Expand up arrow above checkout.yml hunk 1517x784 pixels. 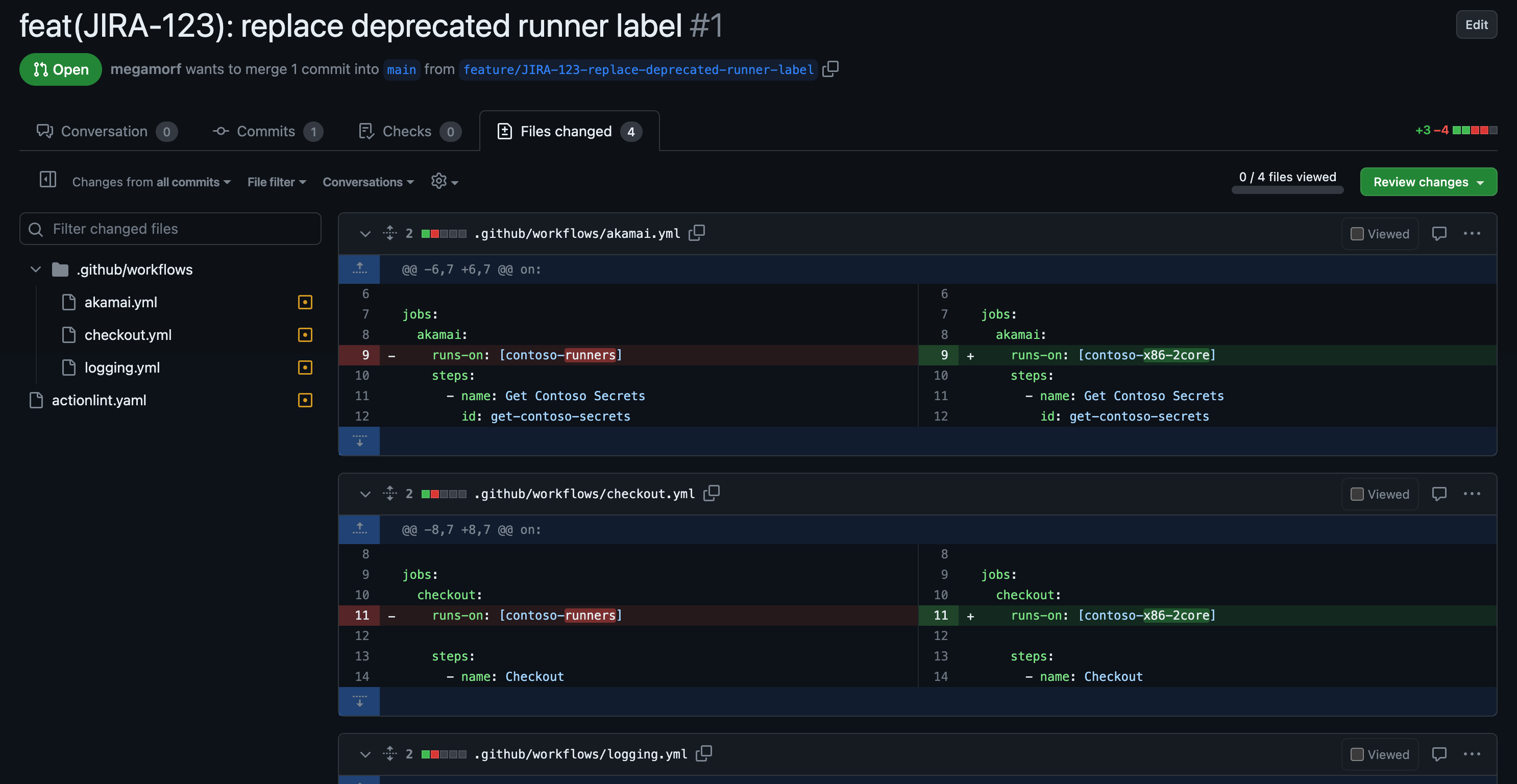coord(359,529)
